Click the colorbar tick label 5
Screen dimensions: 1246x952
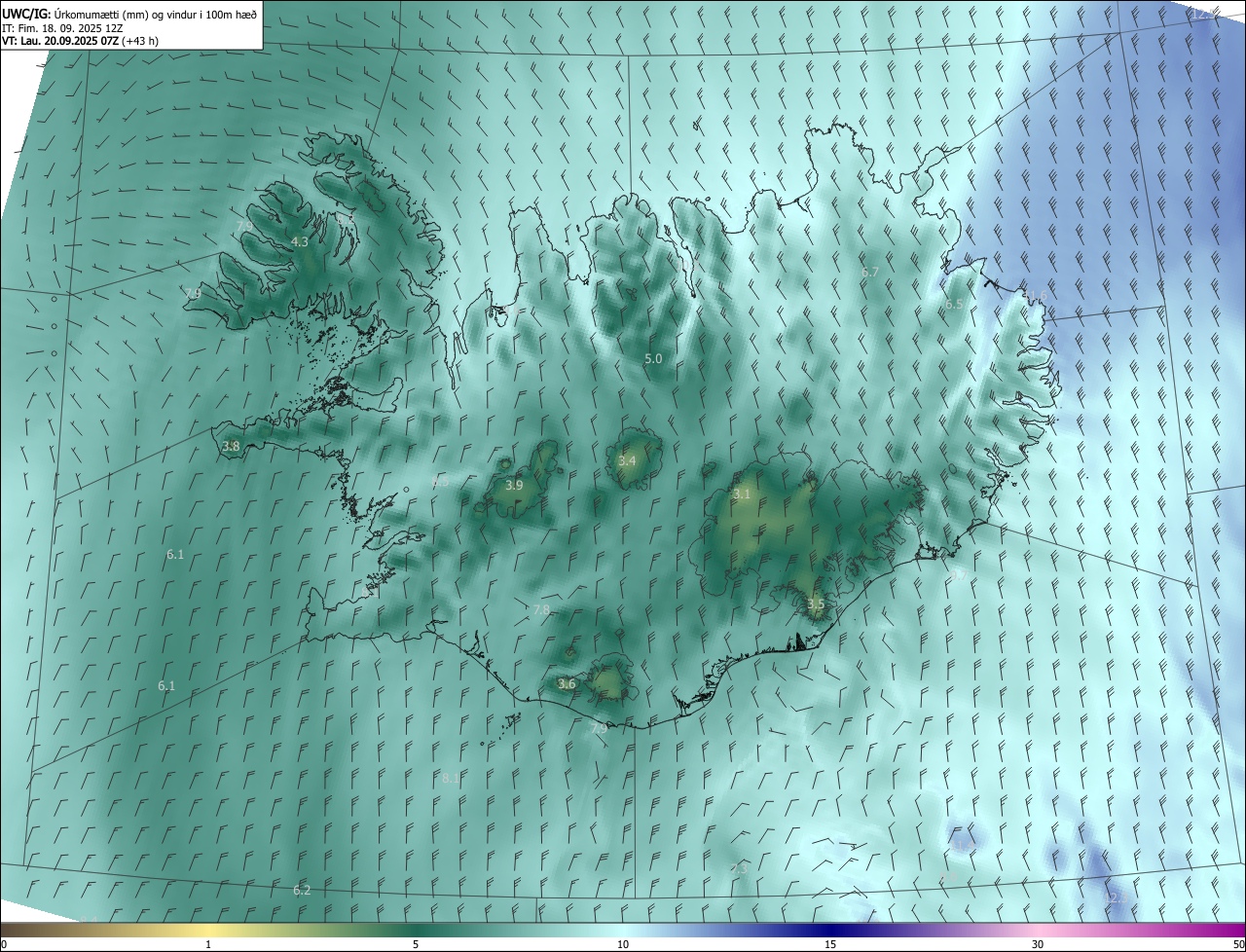pos(416,944)
